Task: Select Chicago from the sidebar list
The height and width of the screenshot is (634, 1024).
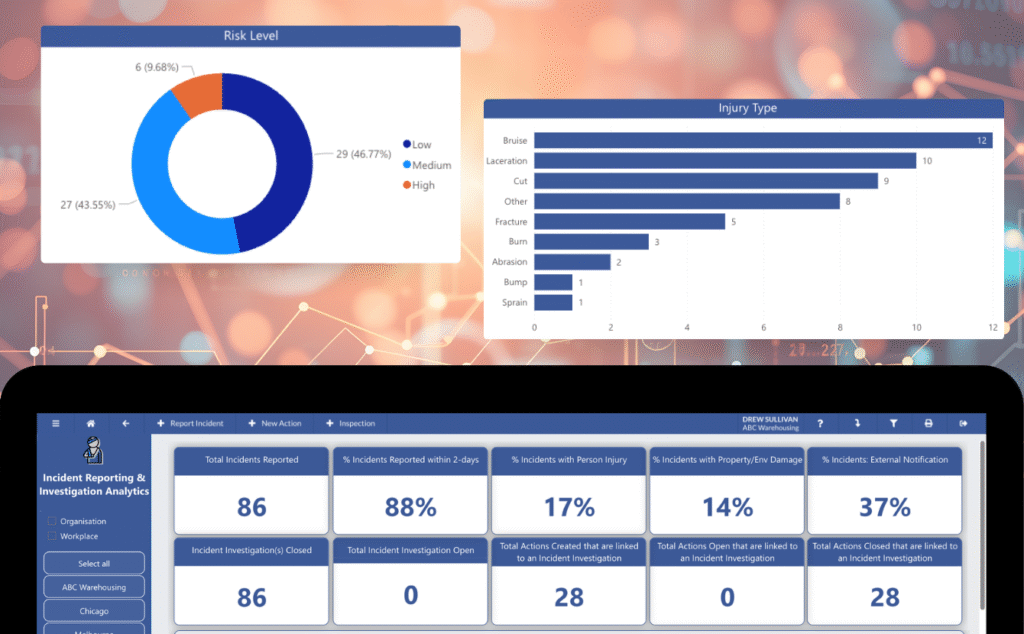Action: (94, 610)
